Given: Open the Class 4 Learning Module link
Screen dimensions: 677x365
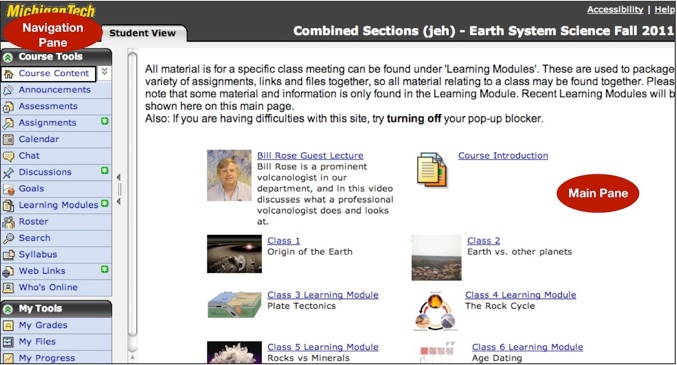Looking at the screenshot, I should (x=520, y=295).
